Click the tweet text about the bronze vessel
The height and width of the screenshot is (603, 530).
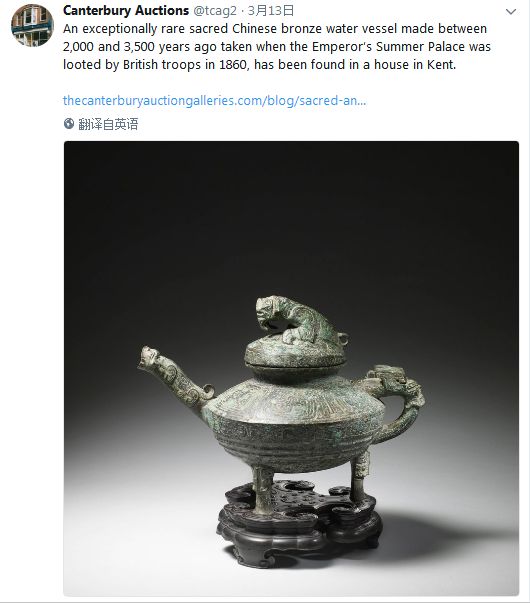pyautogui.click(x=277, y=47)
